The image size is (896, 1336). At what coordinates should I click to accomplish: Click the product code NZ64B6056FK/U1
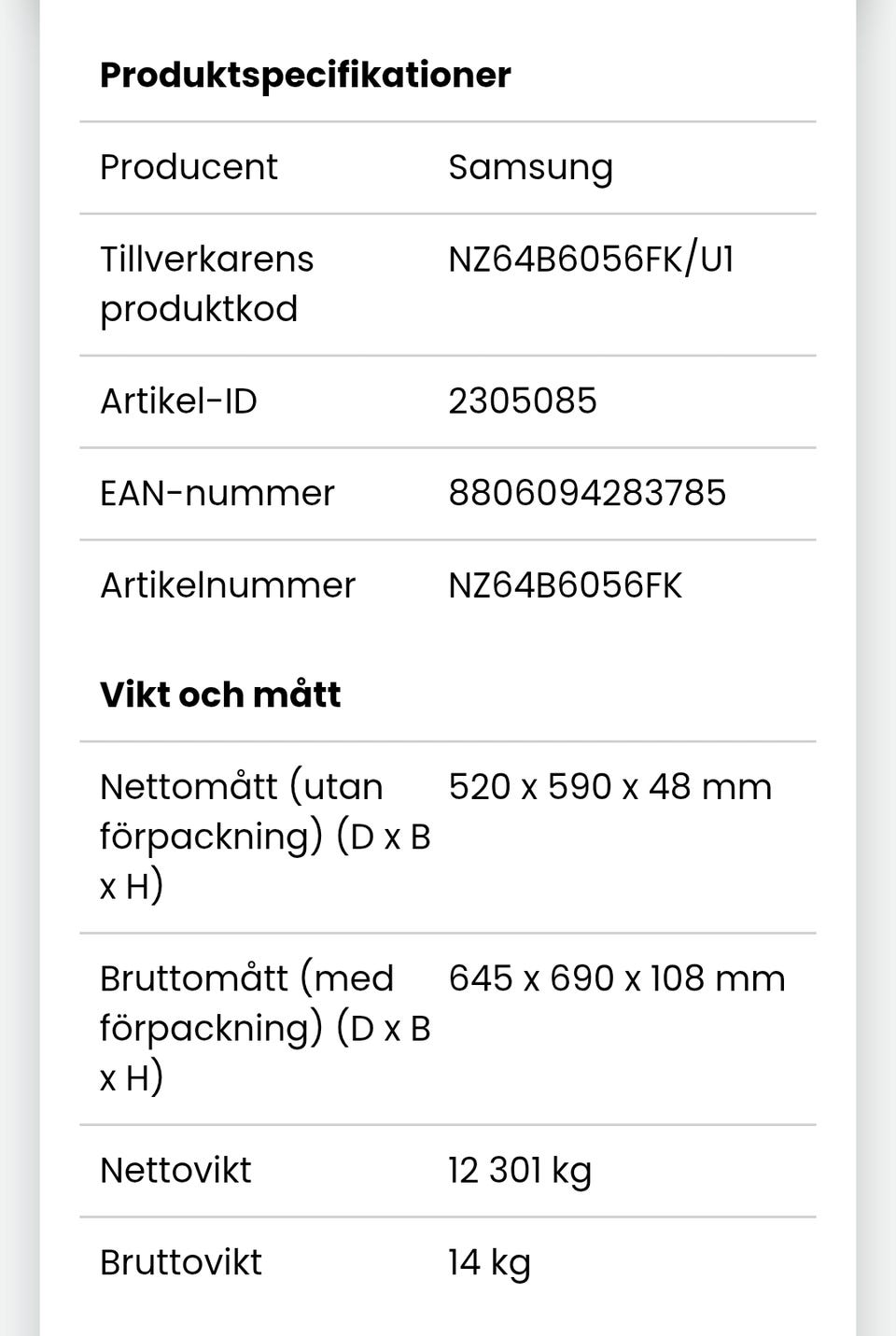[x=591, y=260]
